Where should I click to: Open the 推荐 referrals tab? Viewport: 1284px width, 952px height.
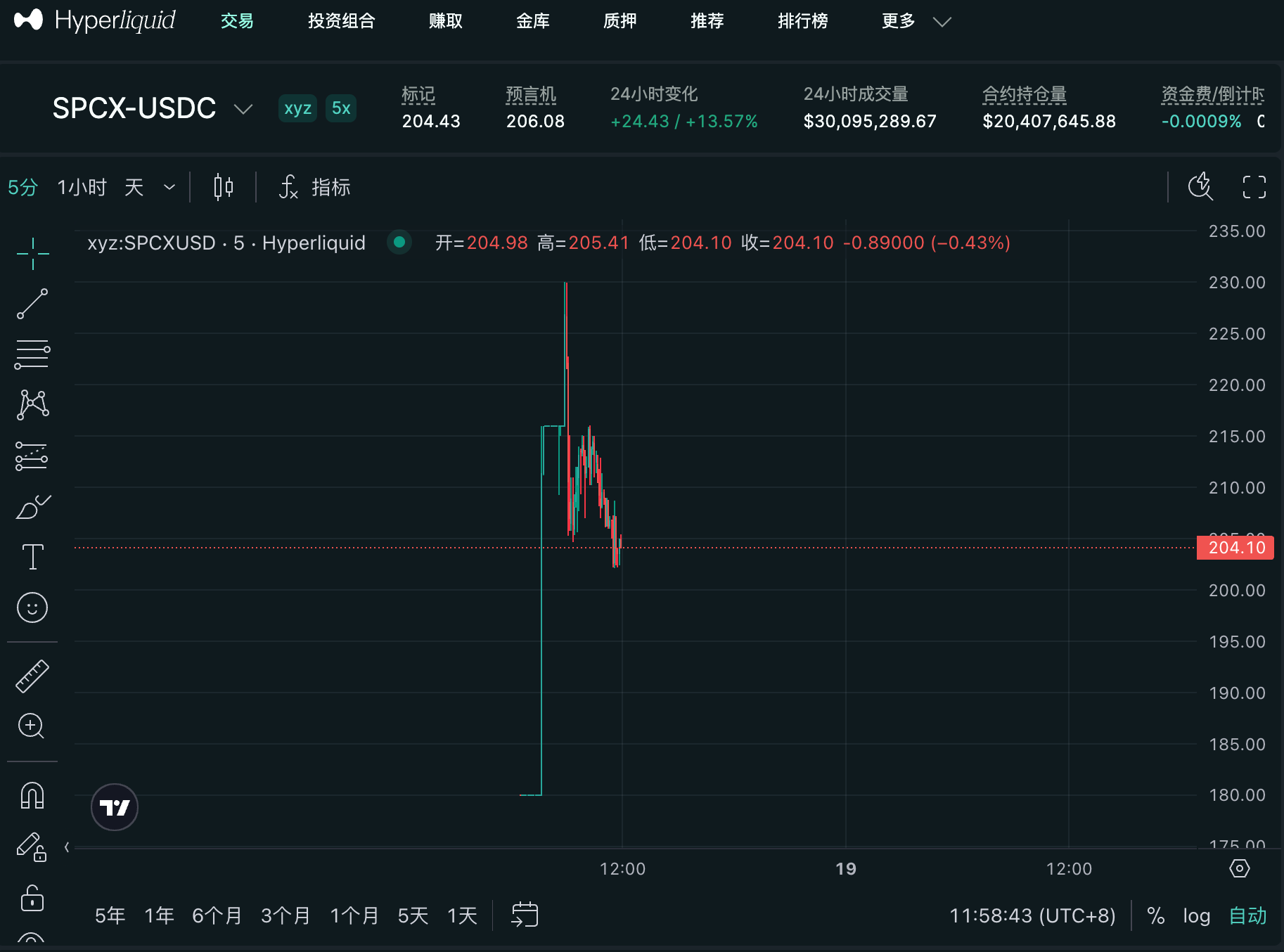pos(707,21)
